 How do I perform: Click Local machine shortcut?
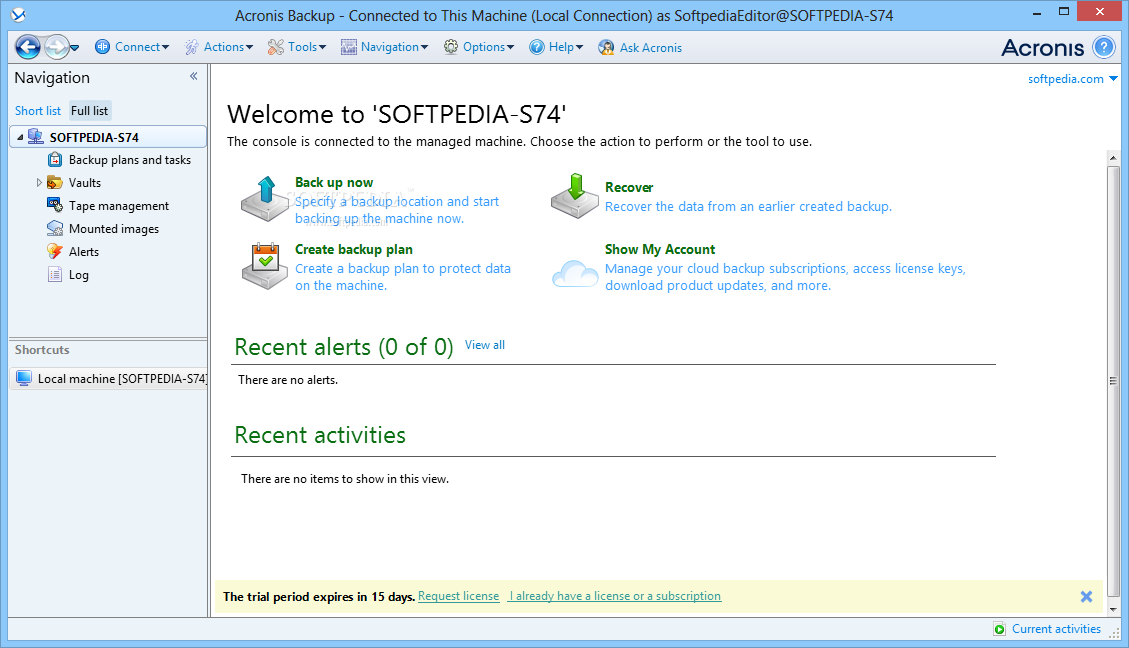pyautogui.click(x=109, y=378)
